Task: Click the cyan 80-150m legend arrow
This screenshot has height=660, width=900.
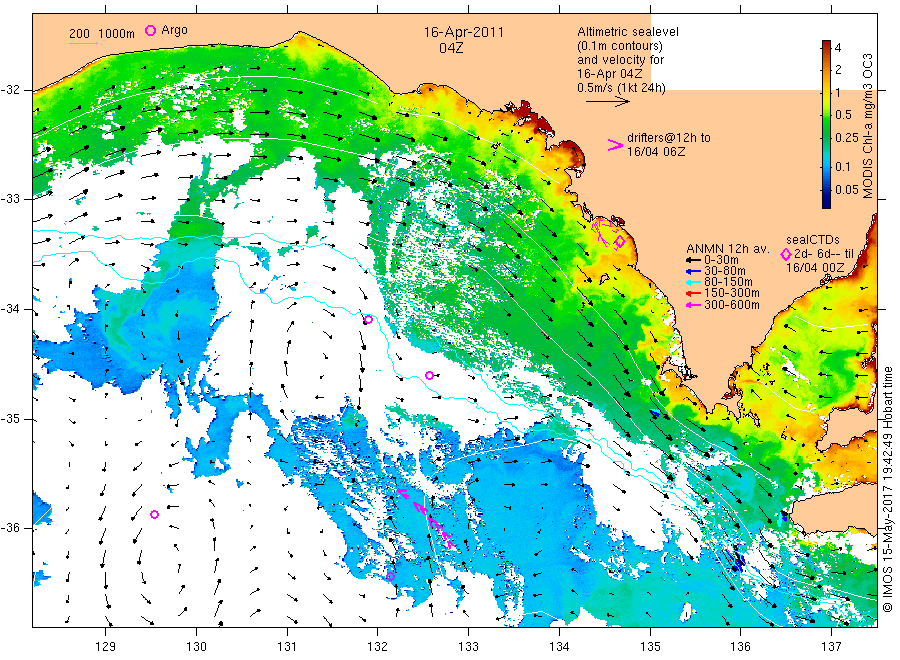Action: click(694, 282)
